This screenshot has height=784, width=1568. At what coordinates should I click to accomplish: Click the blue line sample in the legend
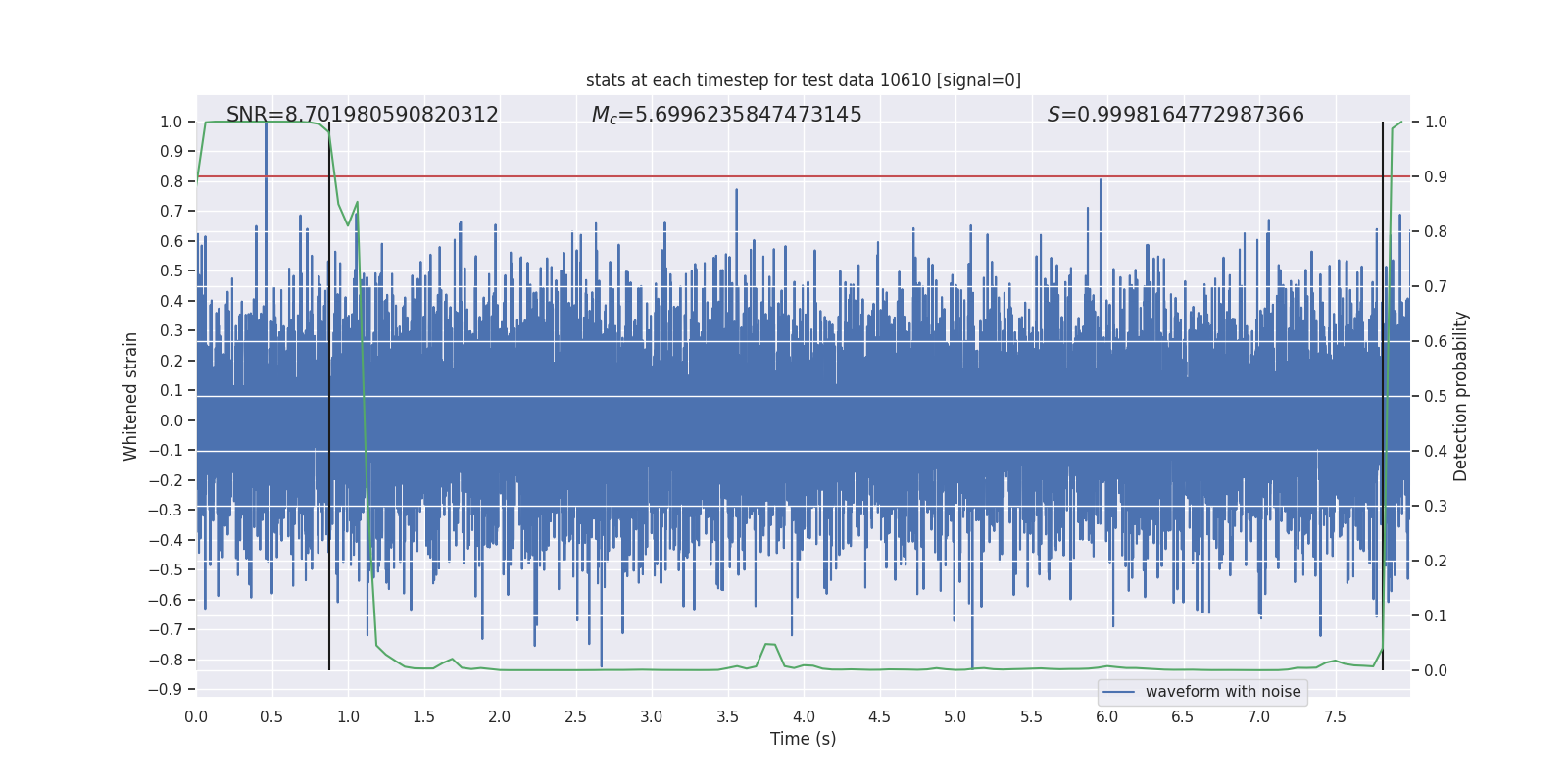pyautogui.click(x=1118, y=692)
